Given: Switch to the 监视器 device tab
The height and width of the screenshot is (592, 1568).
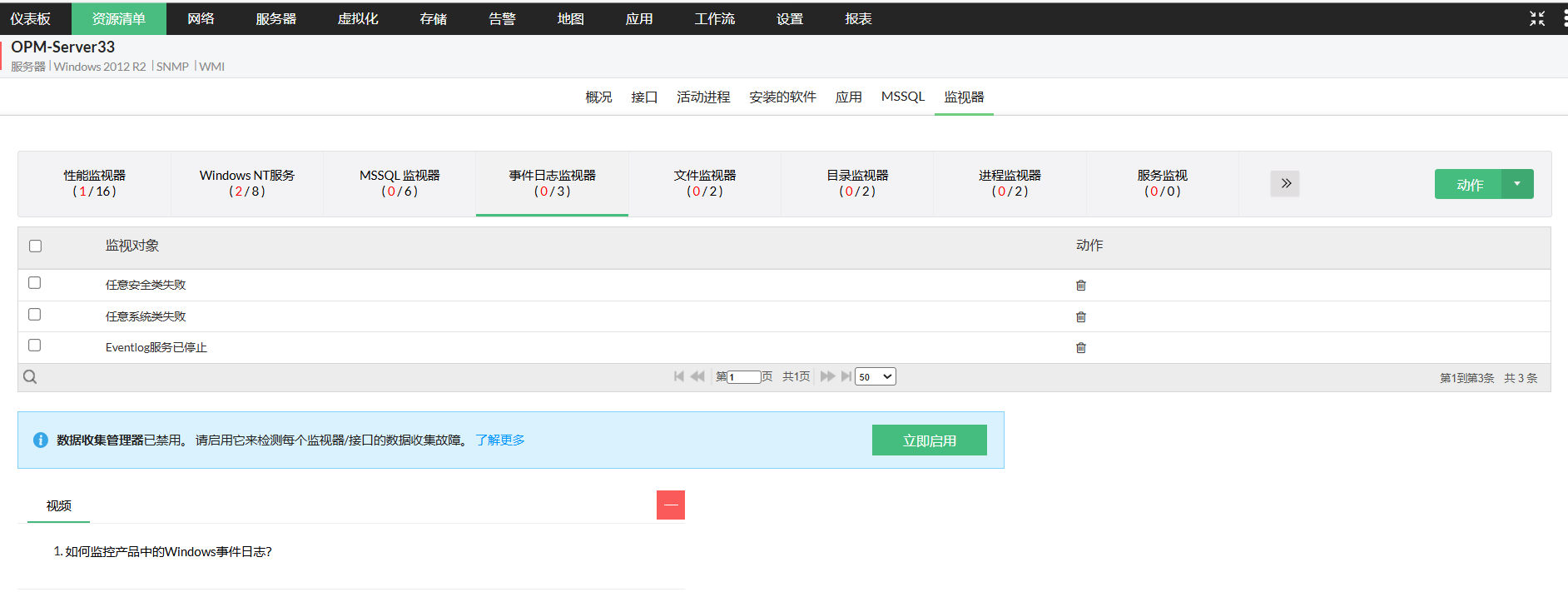Looking at the screenshot, I should point(964,97).
